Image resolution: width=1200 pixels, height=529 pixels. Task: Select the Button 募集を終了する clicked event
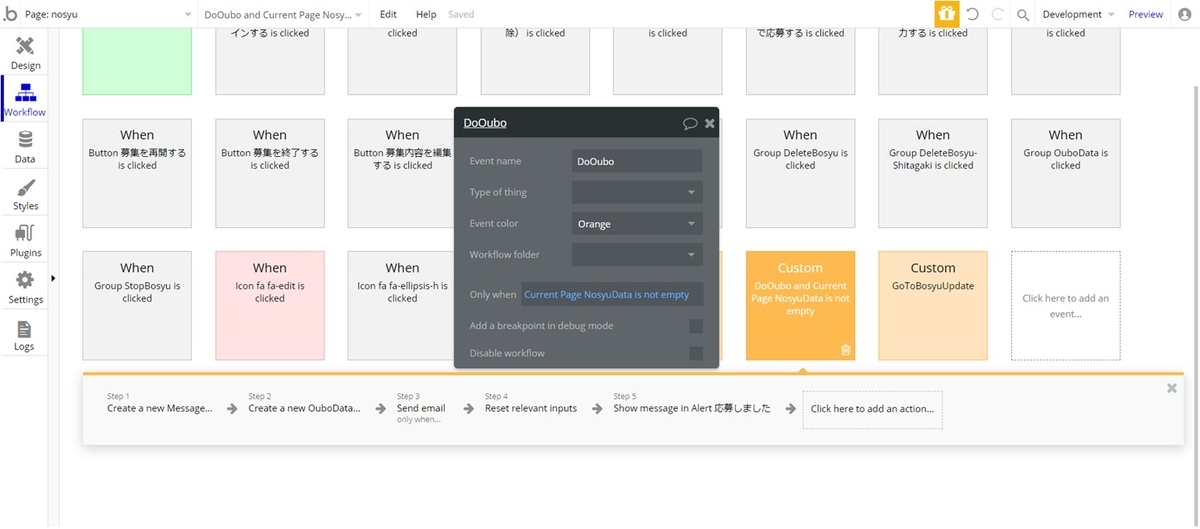(x=270, y=173)
